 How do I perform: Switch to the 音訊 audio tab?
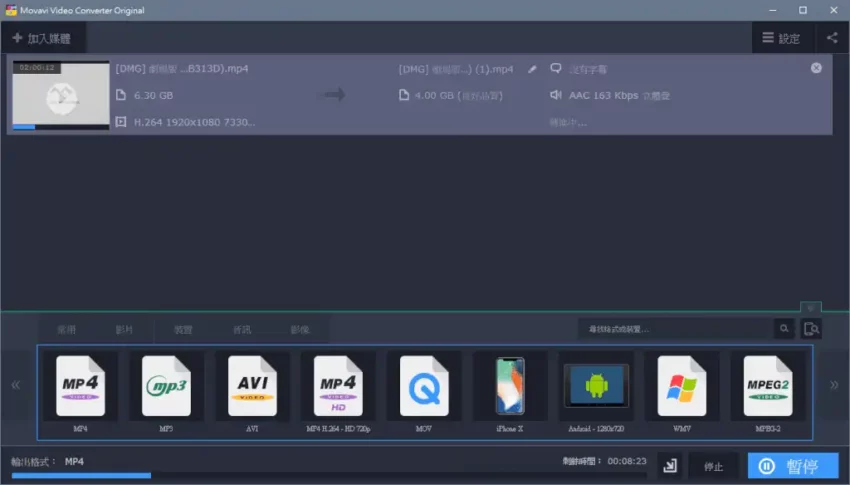[x=242, y=329]
